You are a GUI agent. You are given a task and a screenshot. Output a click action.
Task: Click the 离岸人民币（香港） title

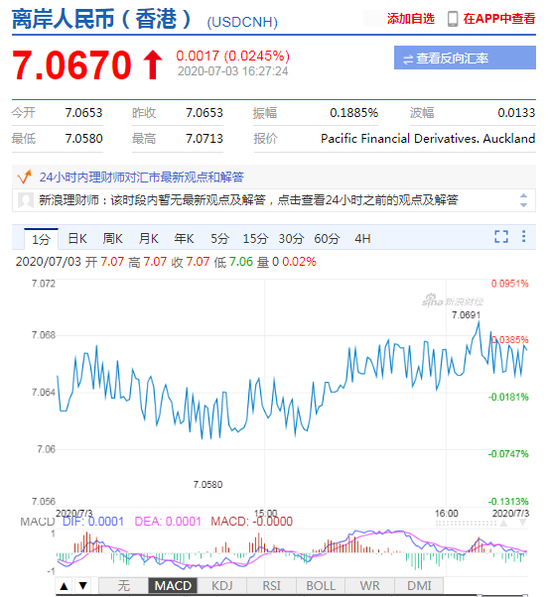pyautogui.click(x=101, y=19)
